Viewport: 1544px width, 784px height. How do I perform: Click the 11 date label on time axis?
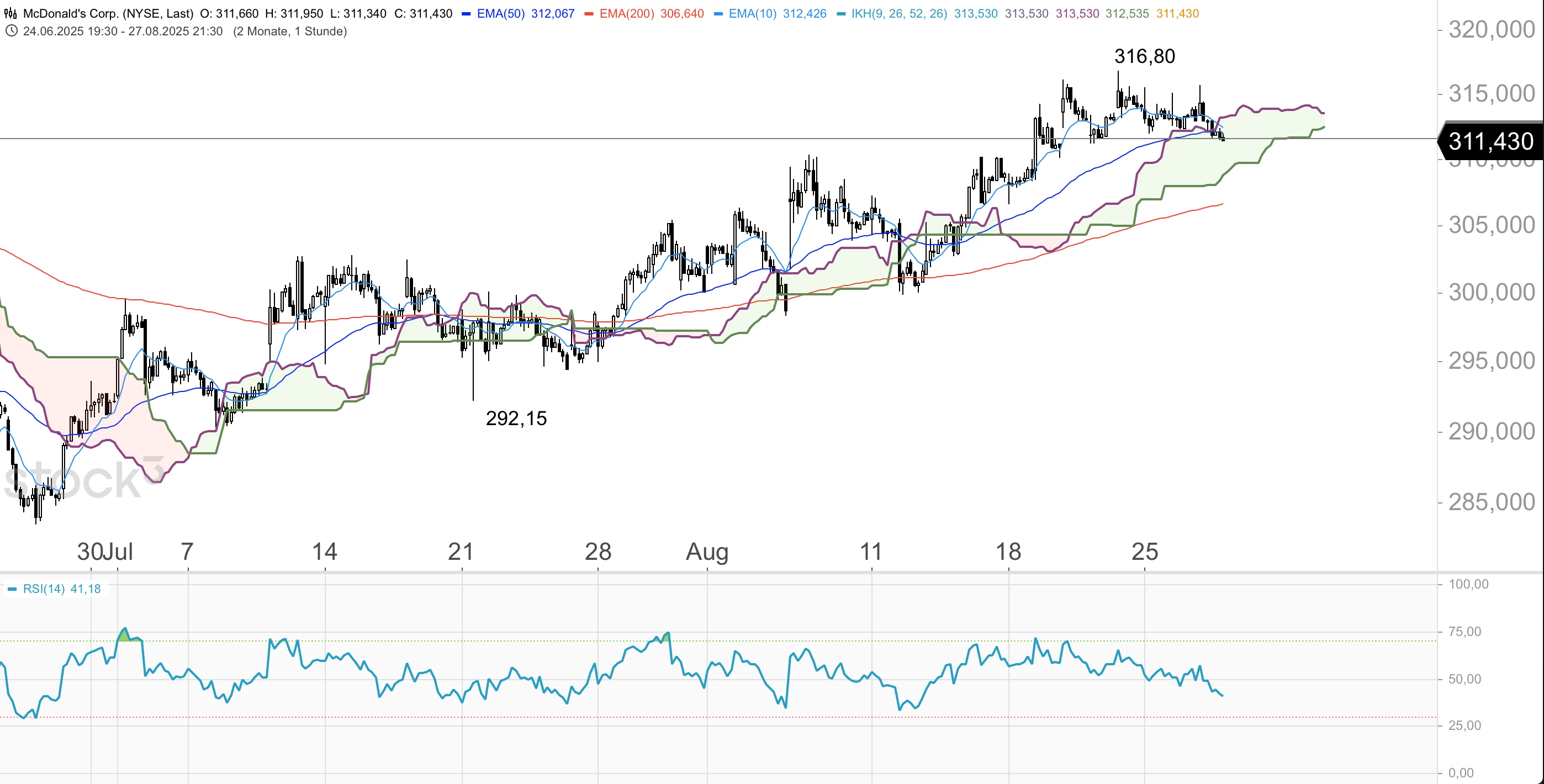(871, 552)
